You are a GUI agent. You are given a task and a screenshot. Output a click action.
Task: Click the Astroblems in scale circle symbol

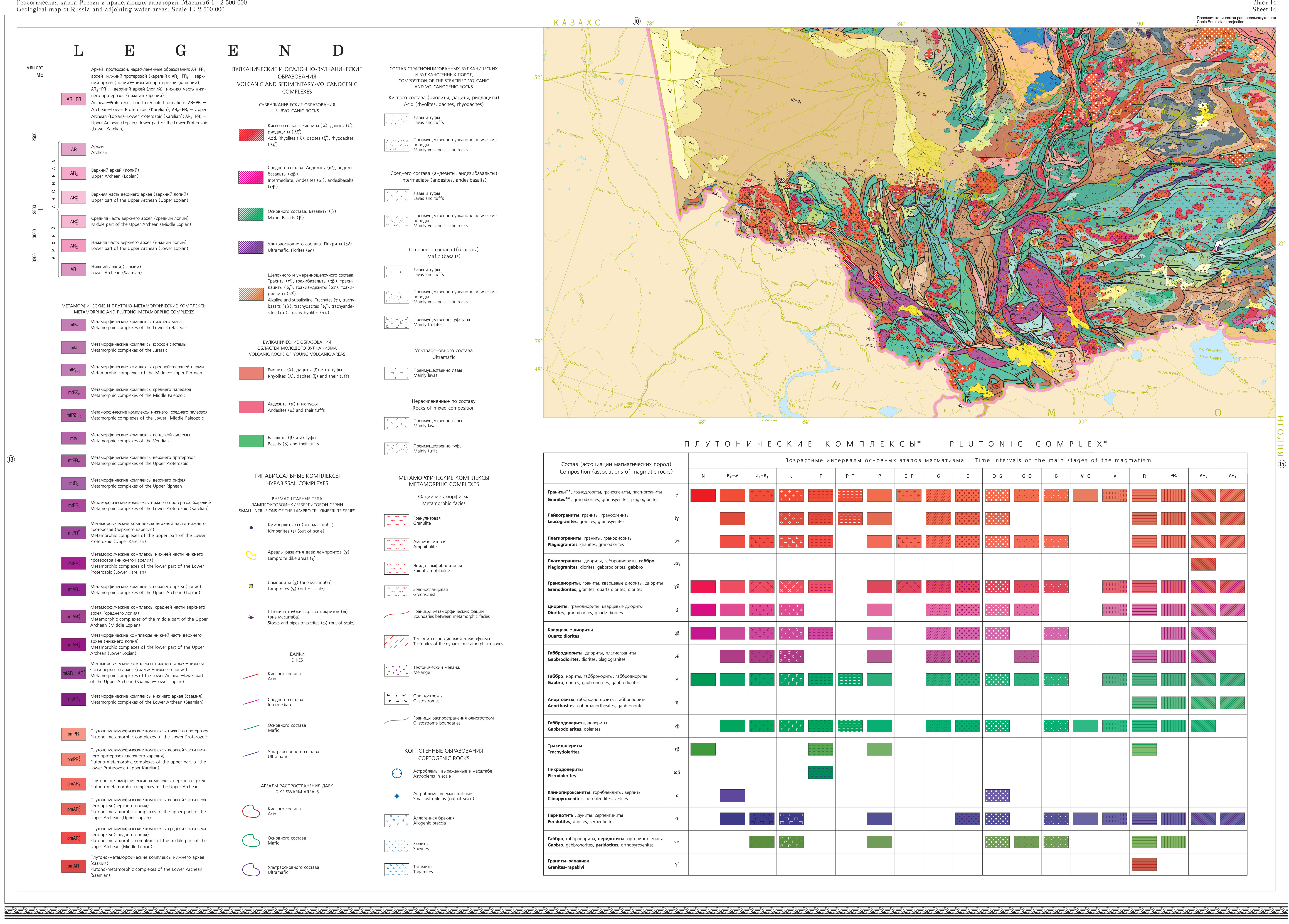pyautogui.click(x=397, y=773)
